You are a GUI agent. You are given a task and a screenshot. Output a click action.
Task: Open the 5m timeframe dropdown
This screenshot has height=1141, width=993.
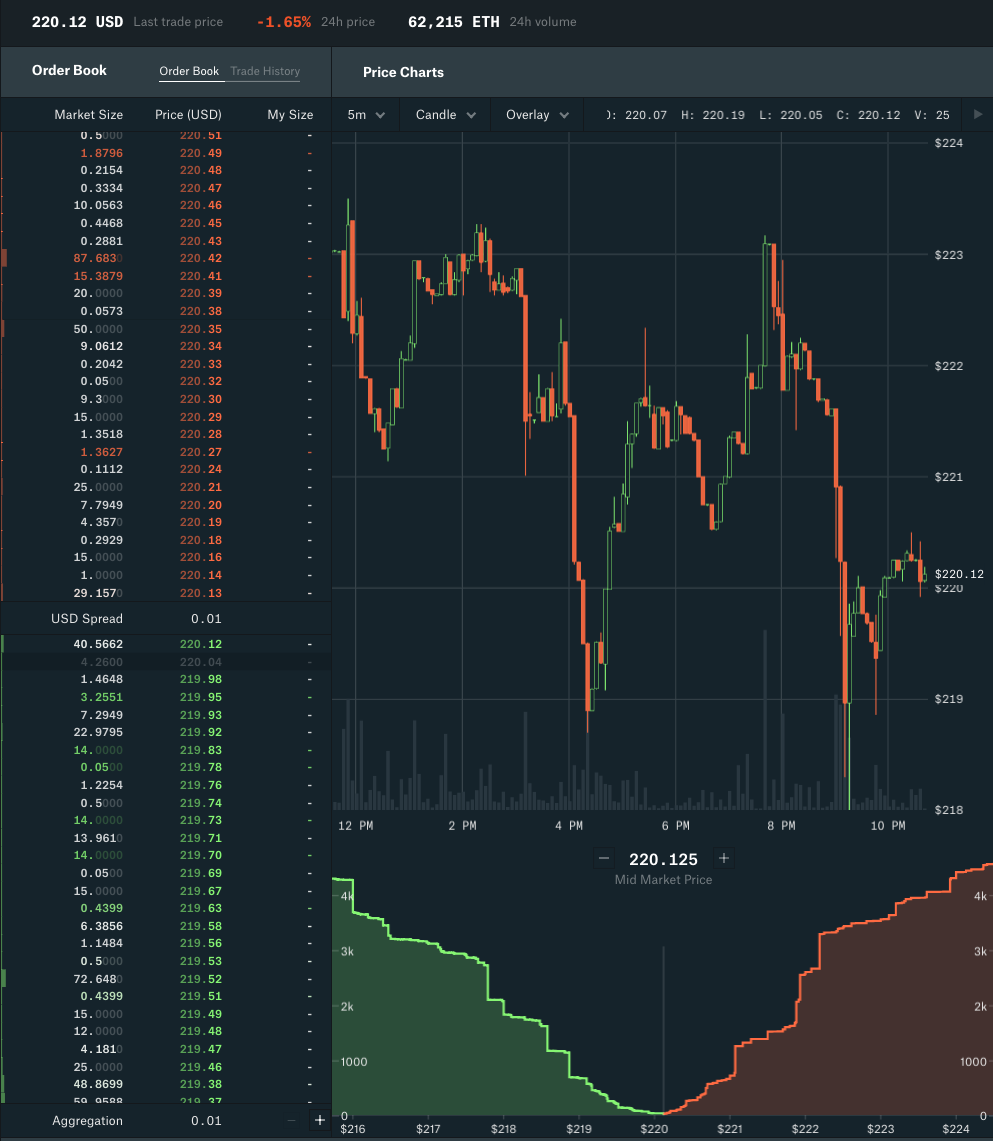[x=365, y=114]
